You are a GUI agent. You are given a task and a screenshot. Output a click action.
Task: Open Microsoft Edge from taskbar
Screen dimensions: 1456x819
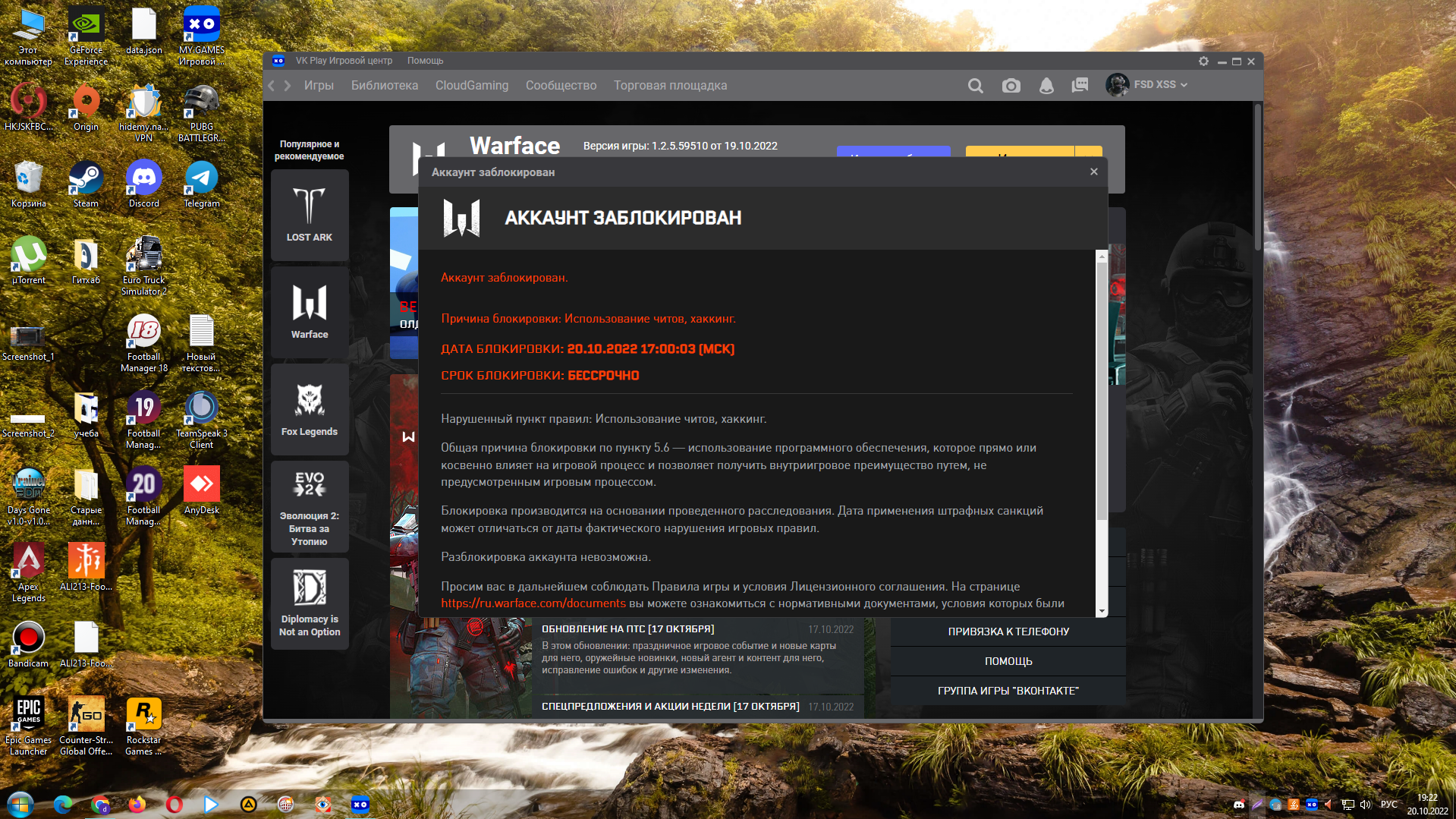(63, 804)
